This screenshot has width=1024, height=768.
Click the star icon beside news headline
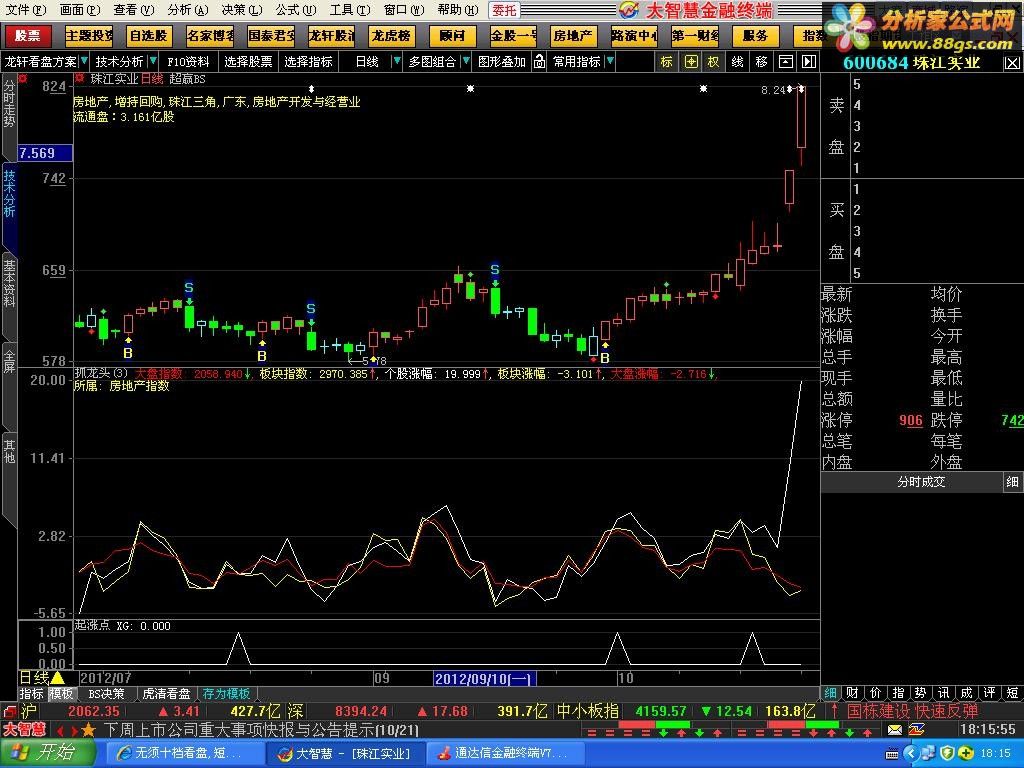tap(89, 729)
